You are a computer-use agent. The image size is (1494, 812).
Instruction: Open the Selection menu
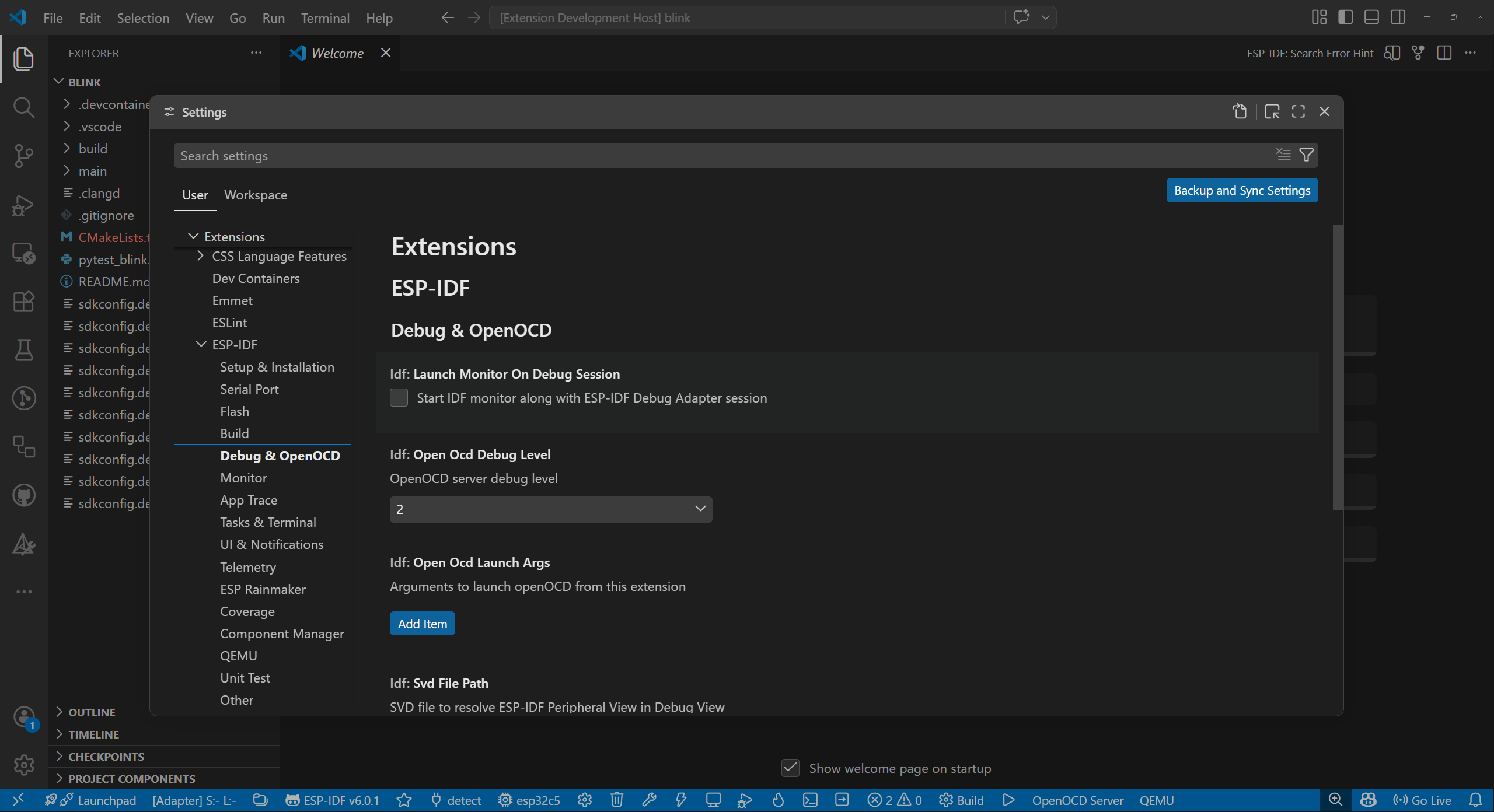pyautogui.click(x=143, y=18)
